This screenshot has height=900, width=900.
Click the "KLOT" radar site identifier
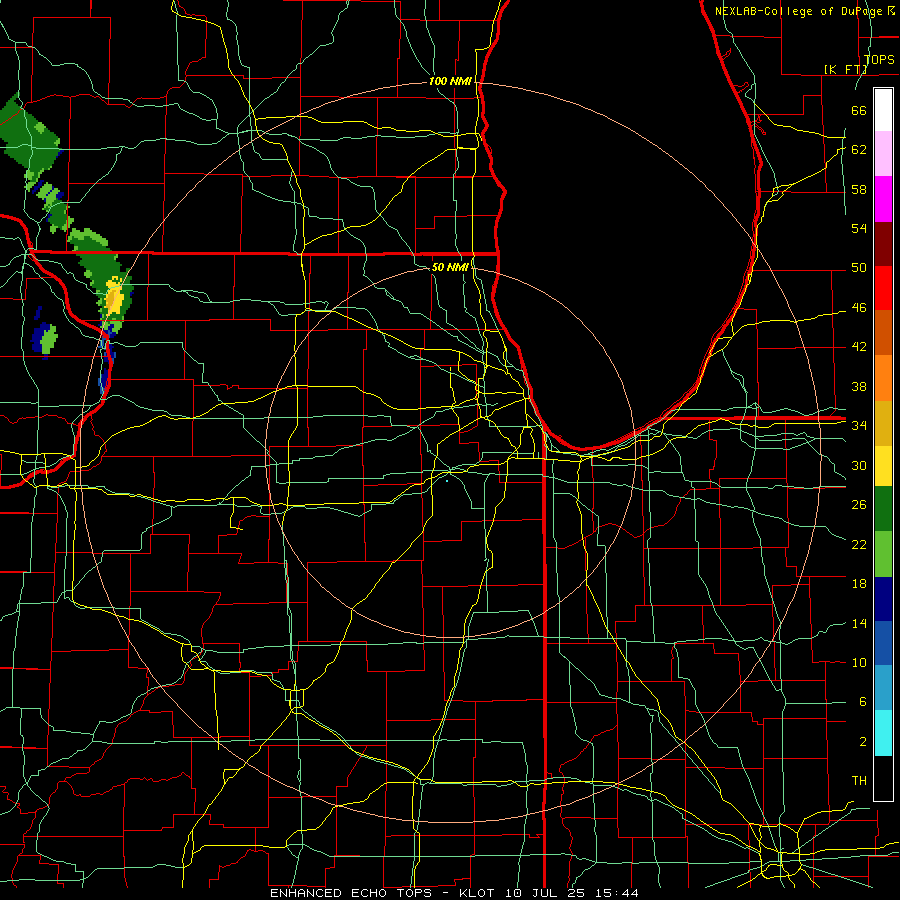479,893
